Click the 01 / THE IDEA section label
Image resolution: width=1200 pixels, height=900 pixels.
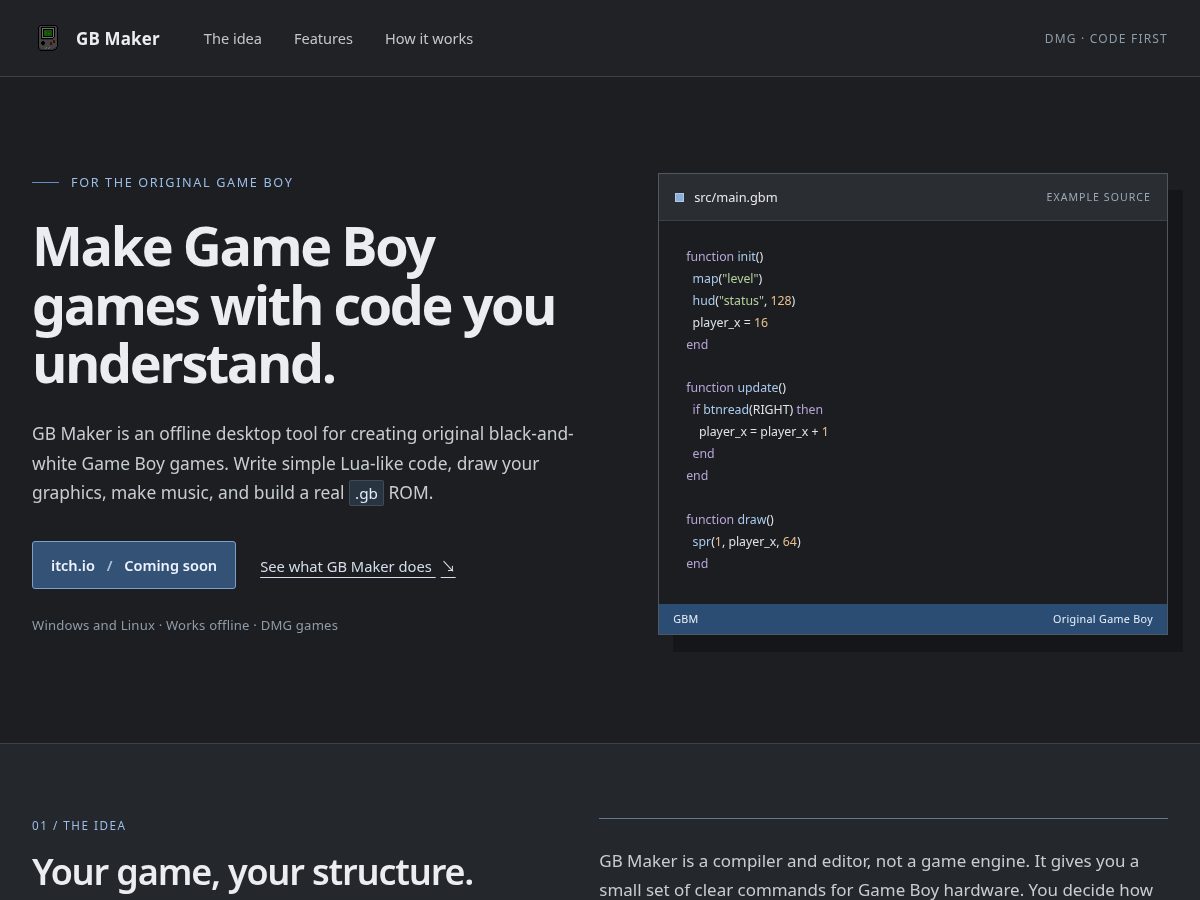pos(79,826)
